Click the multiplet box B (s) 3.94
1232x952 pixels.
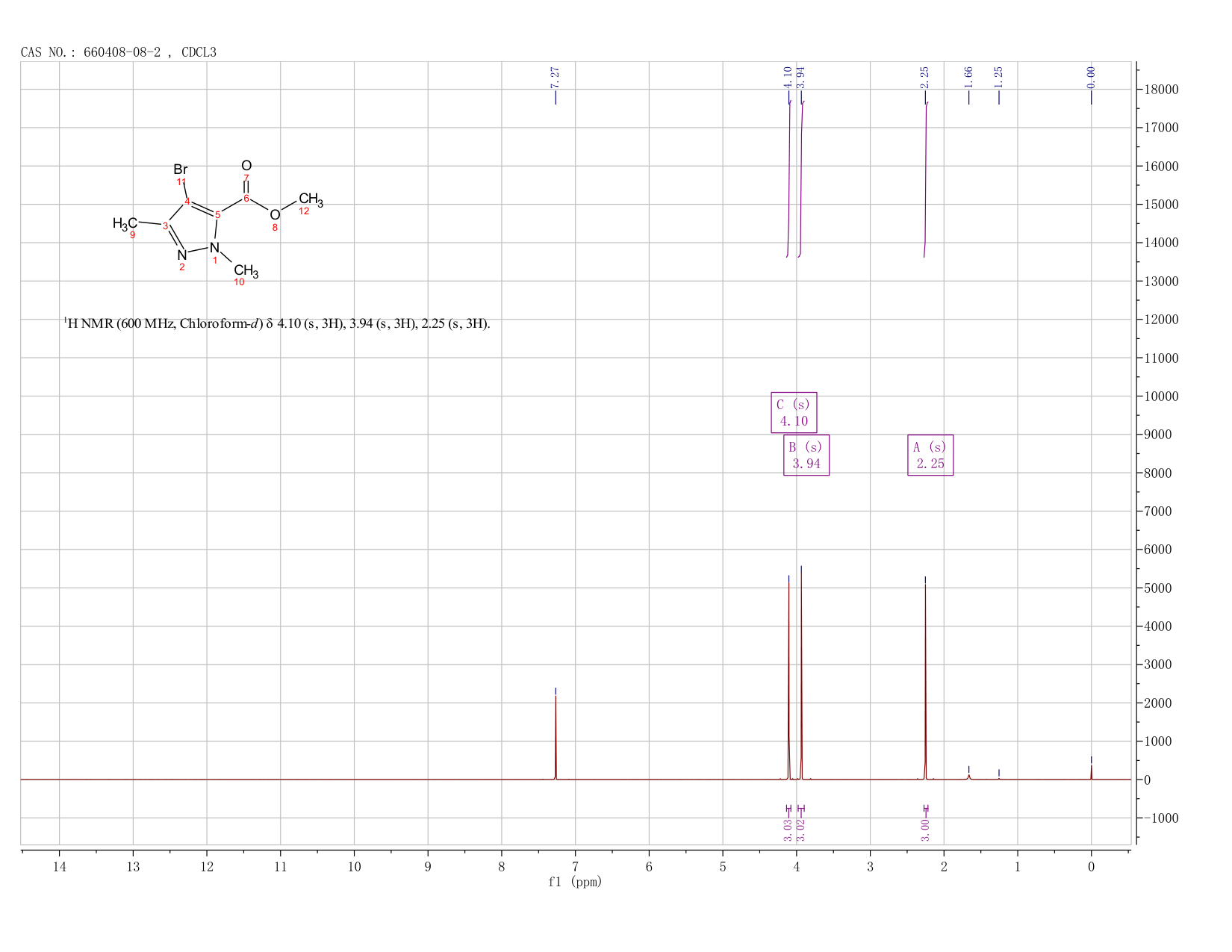coord(806,455)
